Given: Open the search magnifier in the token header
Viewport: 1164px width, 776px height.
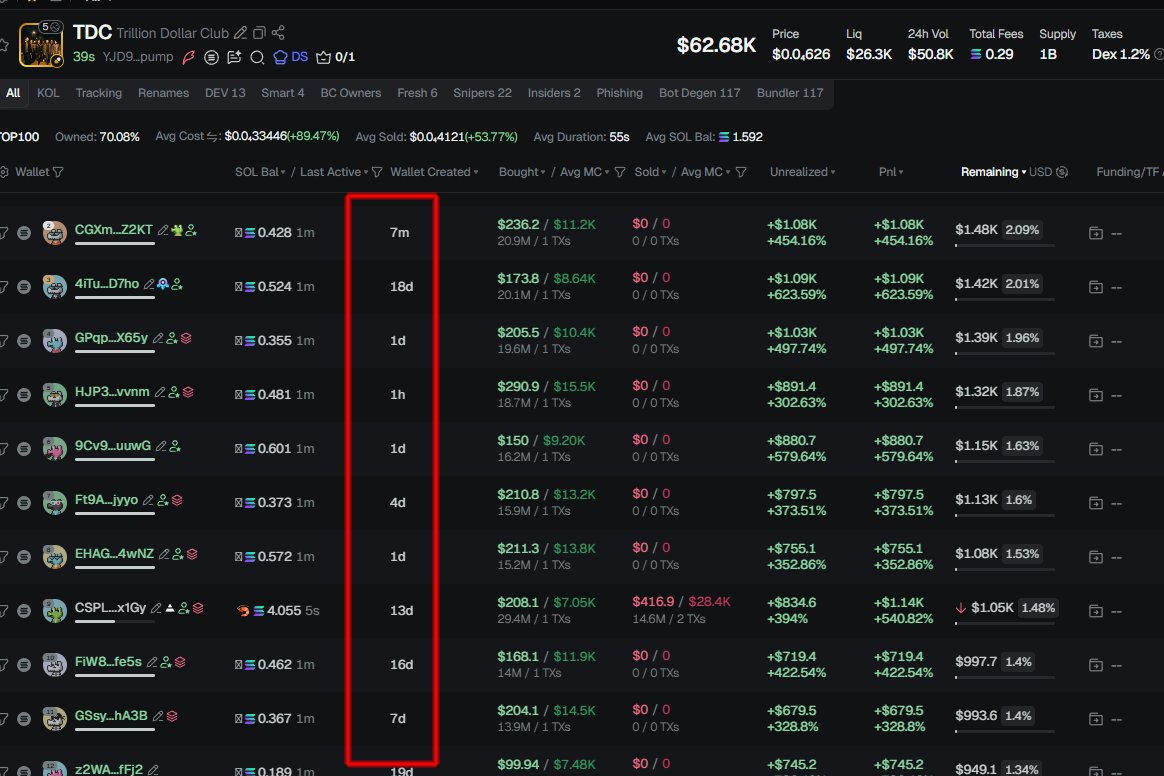Looking at the screenshot, I should (x=256, y=57).
